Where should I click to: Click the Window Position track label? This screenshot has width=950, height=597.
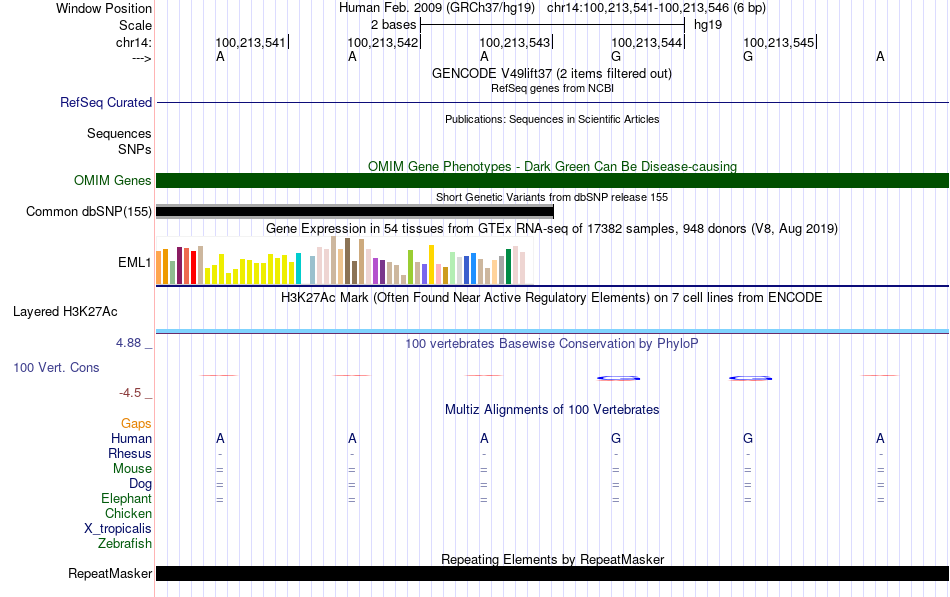104,8
